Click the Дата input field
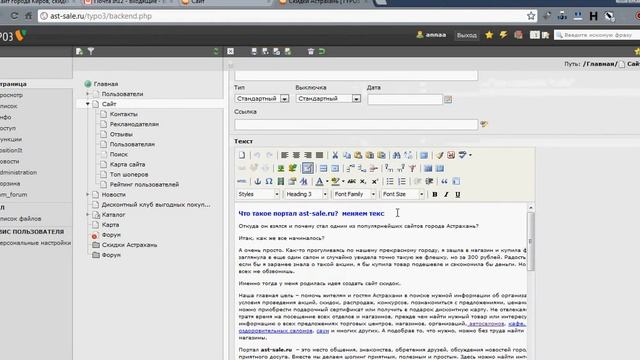 (x=405, y=99)
